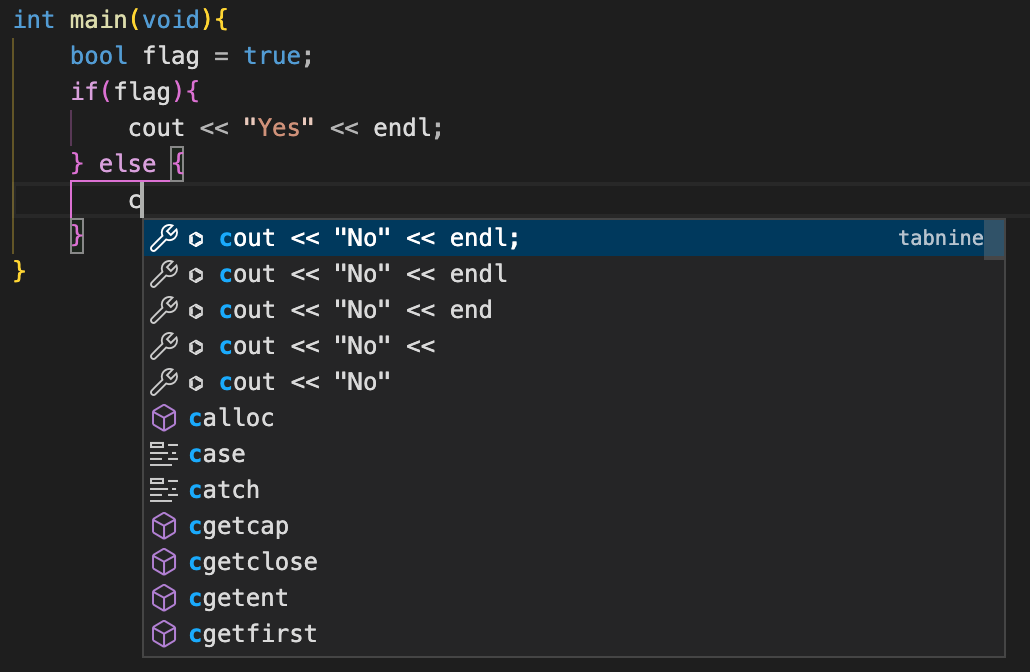This screenshot has height=672, width=1030.
Task: Select cgetent from the suggestions
Action: pos(573,599)
